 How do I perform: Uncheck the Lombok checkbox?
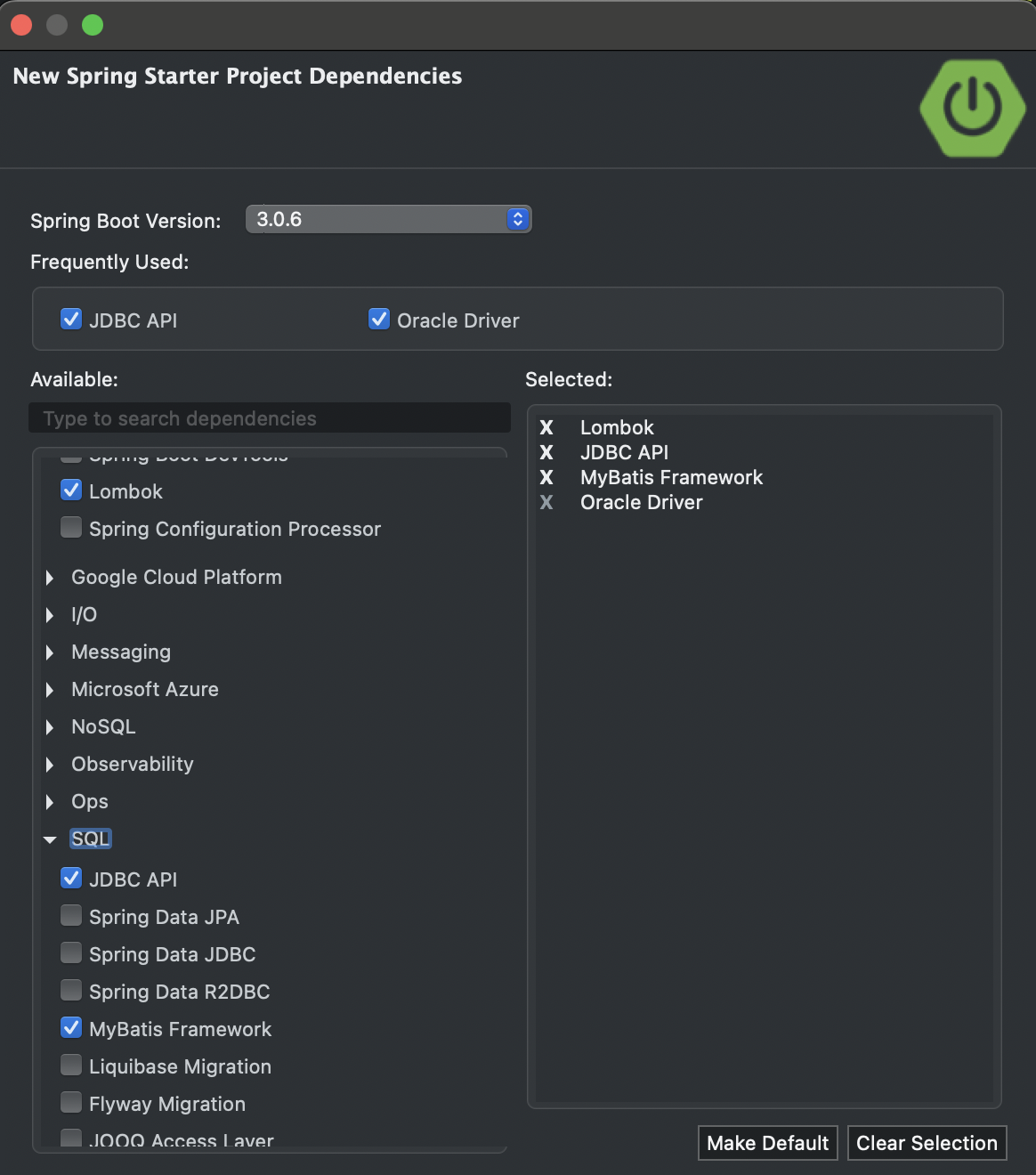[x=71, y=490]
